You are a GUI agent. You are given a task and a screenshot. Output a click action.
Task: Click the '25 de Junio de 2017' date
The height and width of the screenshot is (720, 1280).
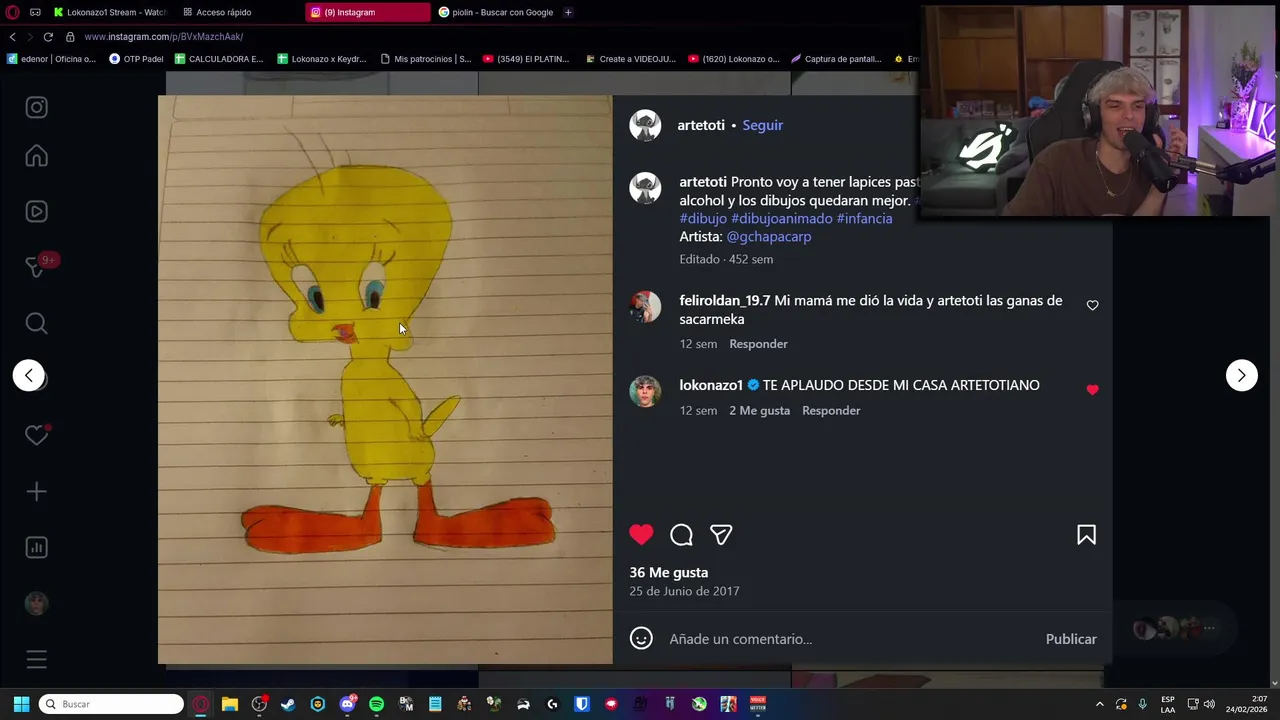coord(684,591)
